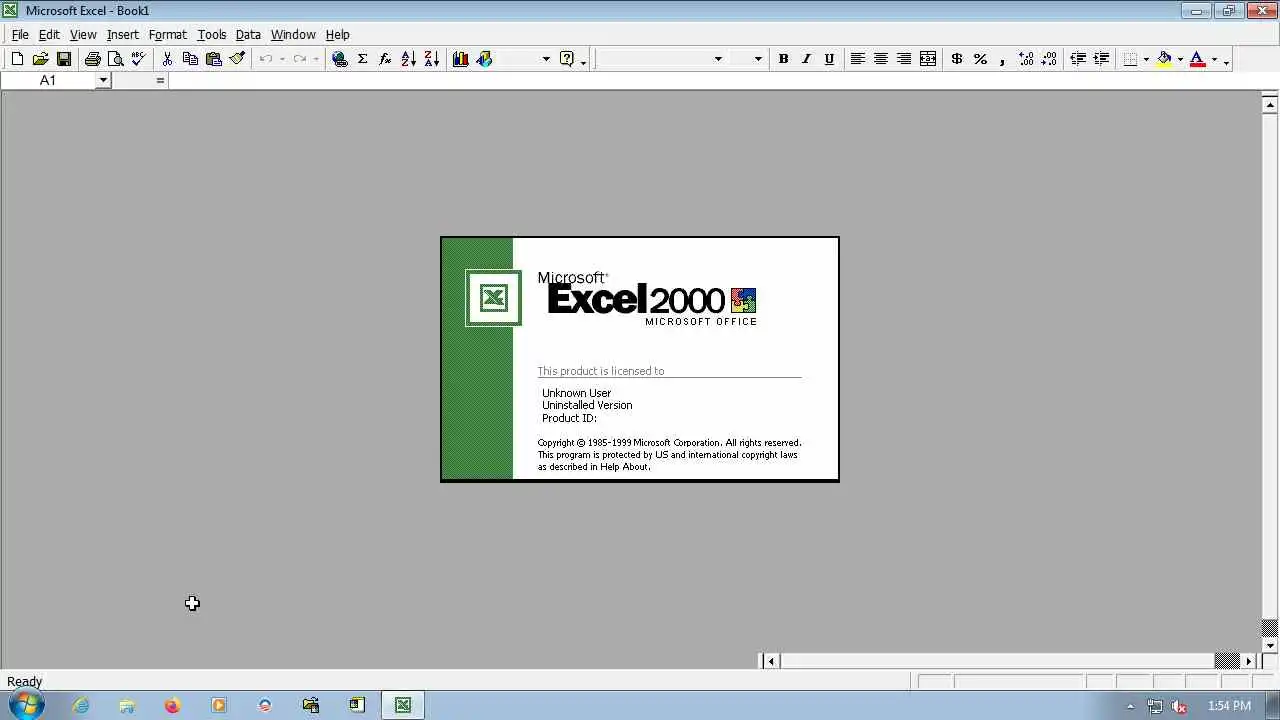Click the New workbook icon
Screen dimensions: 1280x720
point(17,59)
